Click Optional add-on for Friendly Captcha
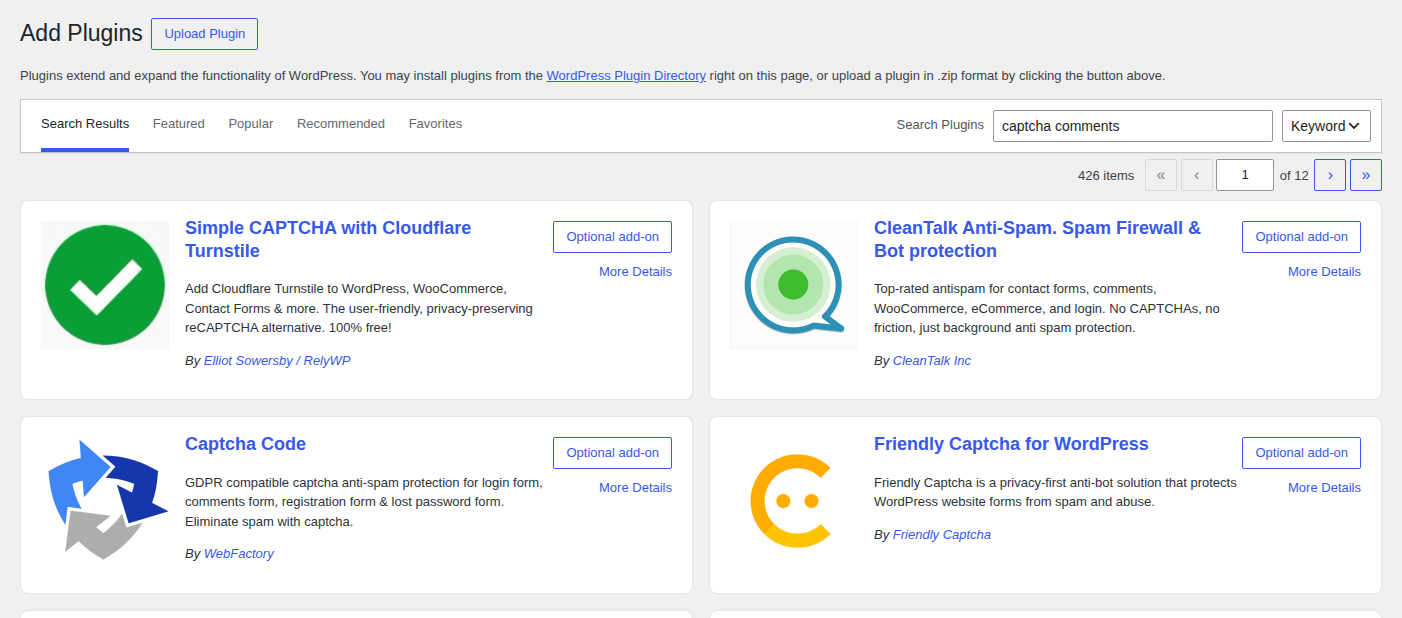 (x=1302, y=453)
